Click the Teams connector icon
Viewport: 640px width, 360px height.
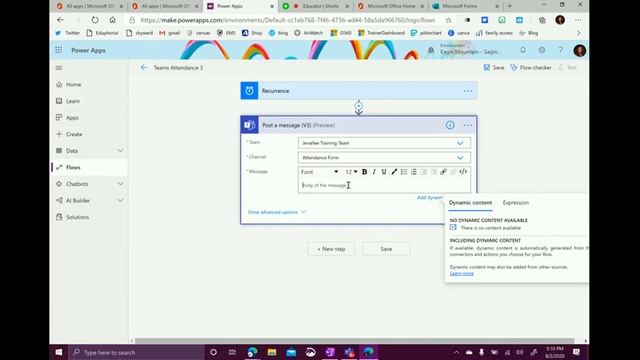click(x=249, y=125)
